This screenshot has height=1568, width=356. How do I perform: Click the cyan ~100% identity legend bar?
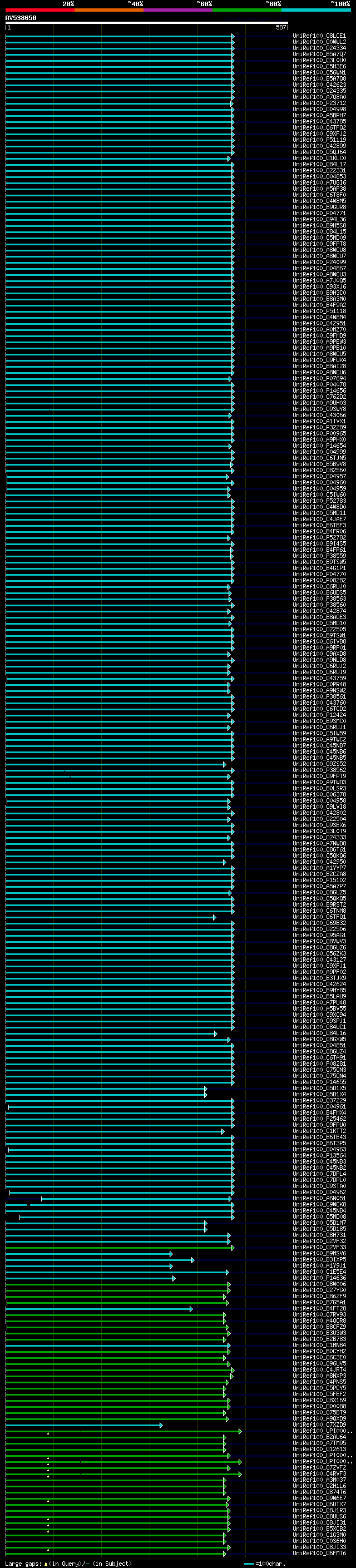[316, 10]
